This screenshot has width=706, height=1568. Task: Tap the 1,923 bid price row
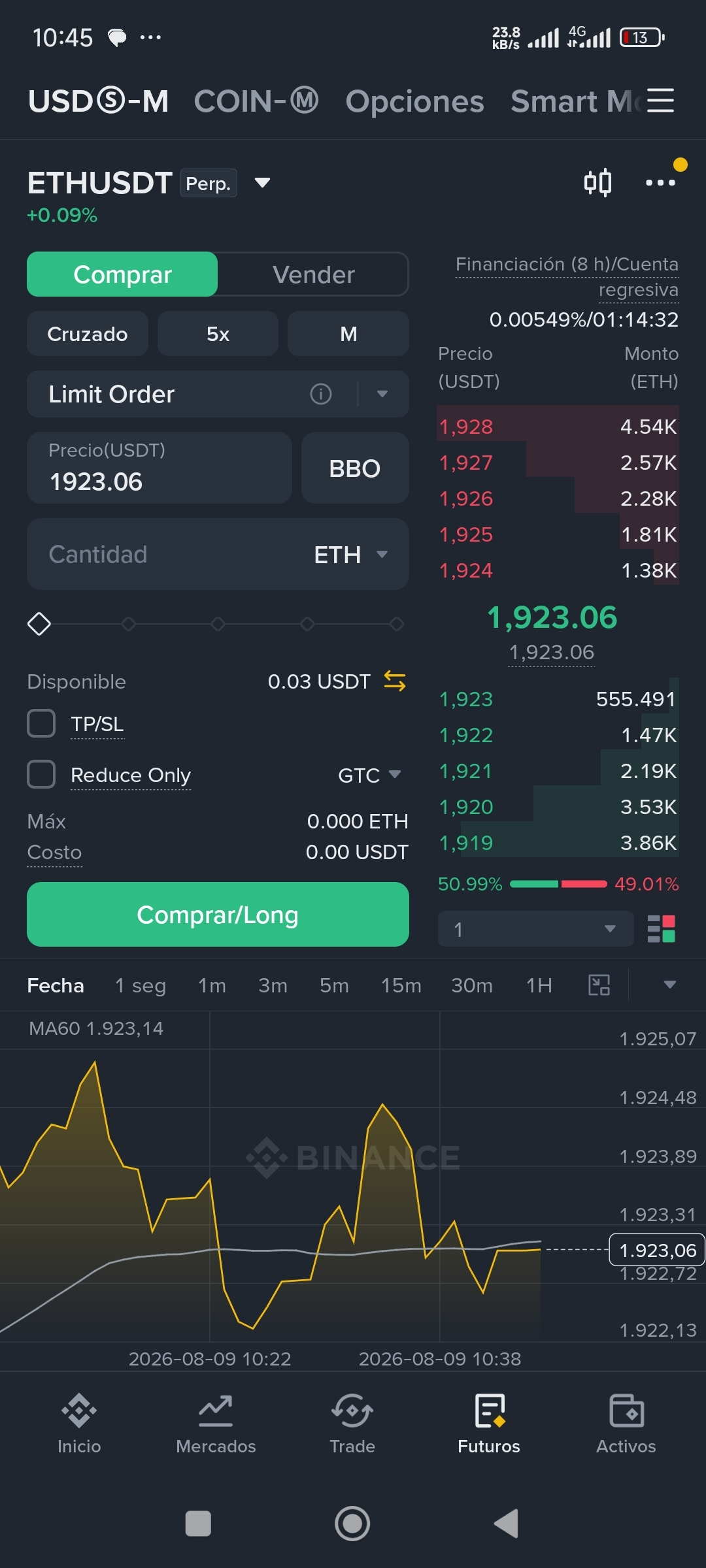pyautogui.click(x=558, y=699)
